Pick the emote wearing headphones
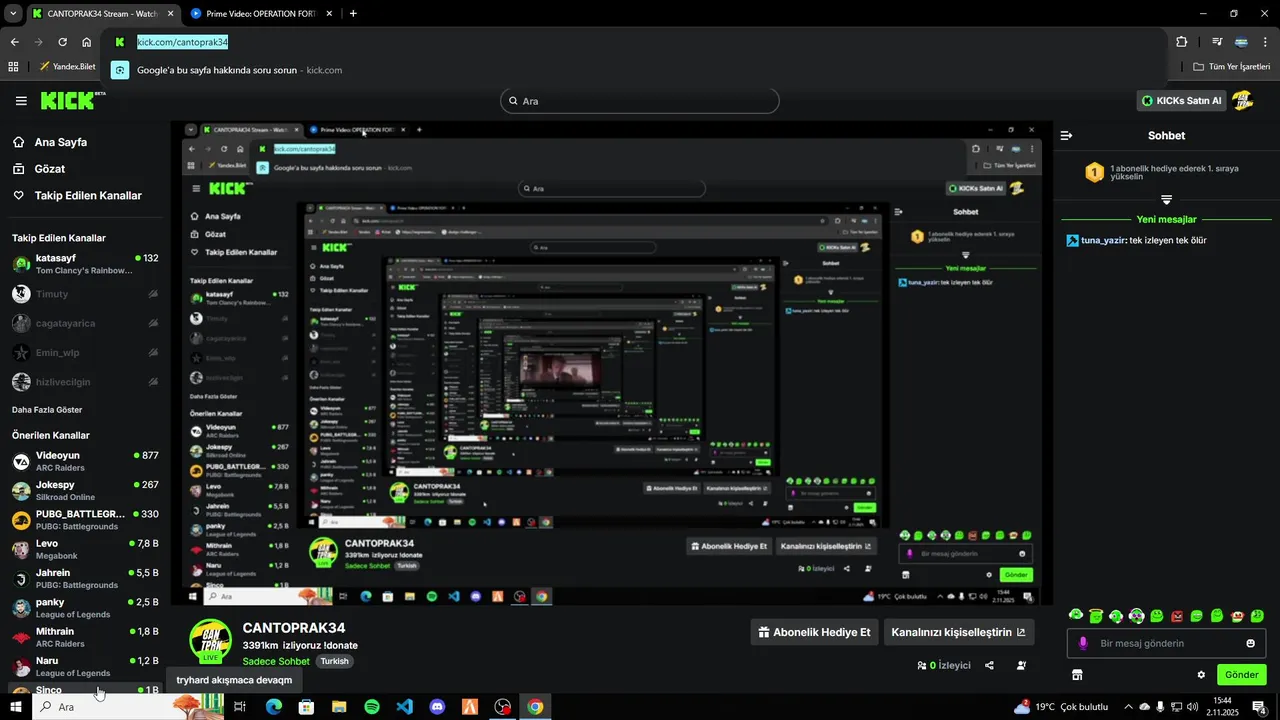1280x720 pixels. pyautogui.click(x=1136, y=616)
